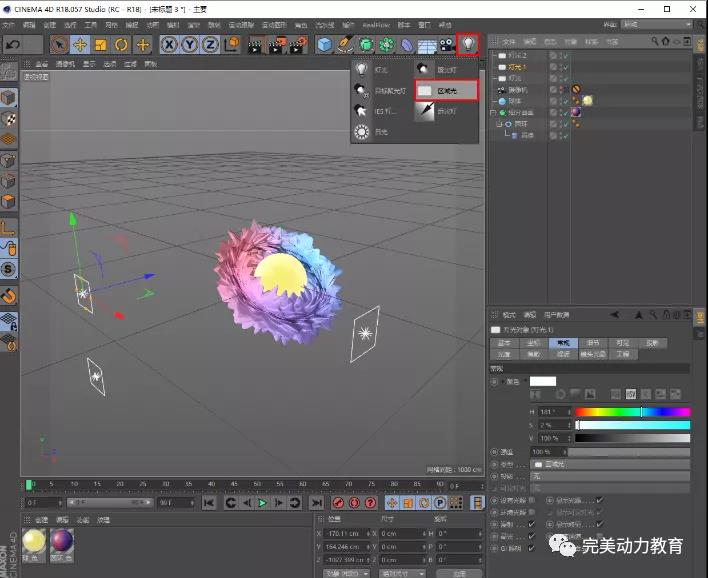Screen dimensions: 708x578
Task: Toggle the Z axis lock
Action: (x=210, y=44)
